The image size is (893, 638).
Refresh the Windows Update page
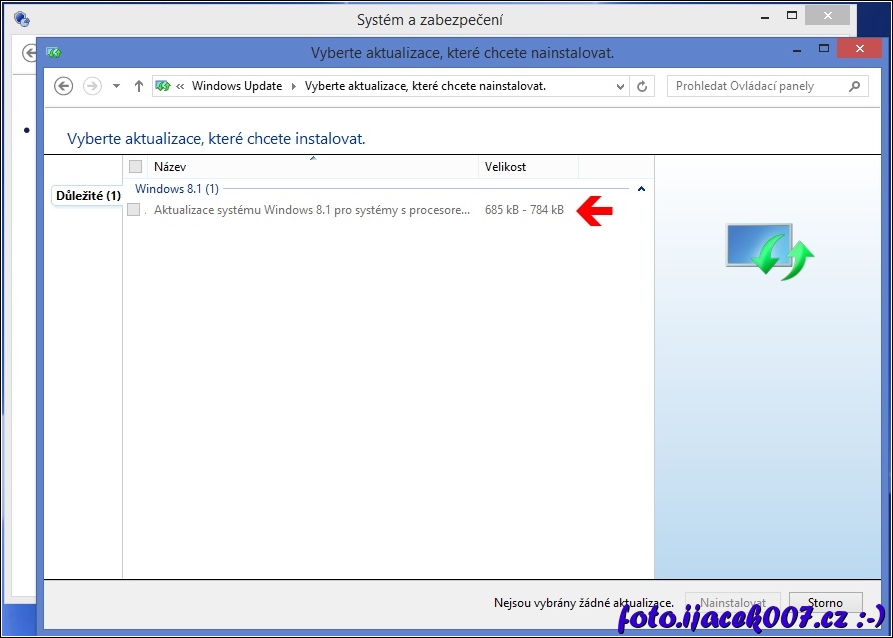coord(643,86)
